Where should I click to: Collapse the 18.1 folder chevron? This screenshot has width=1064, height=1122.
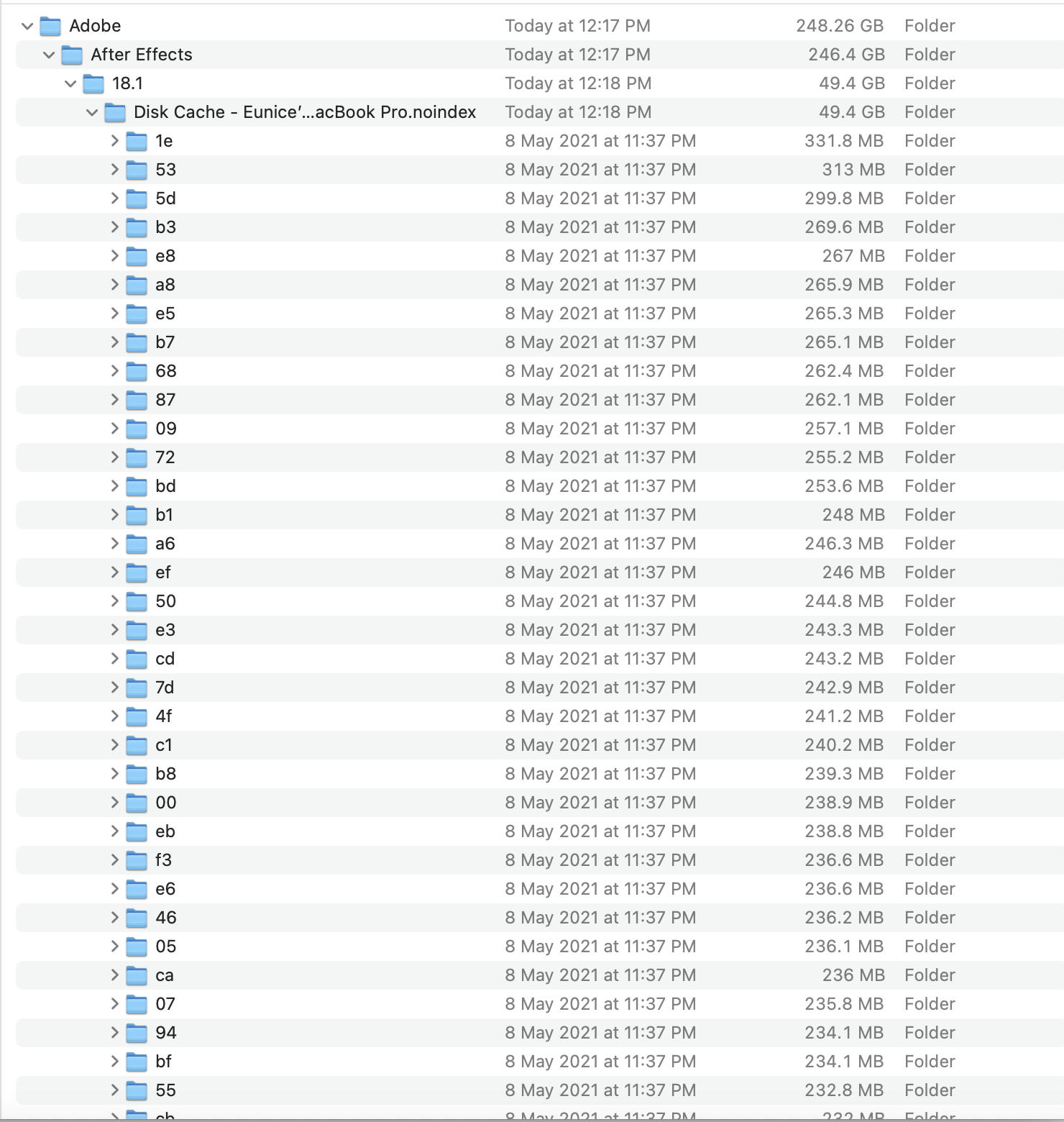pyautogui.click(x=70, y=84)
